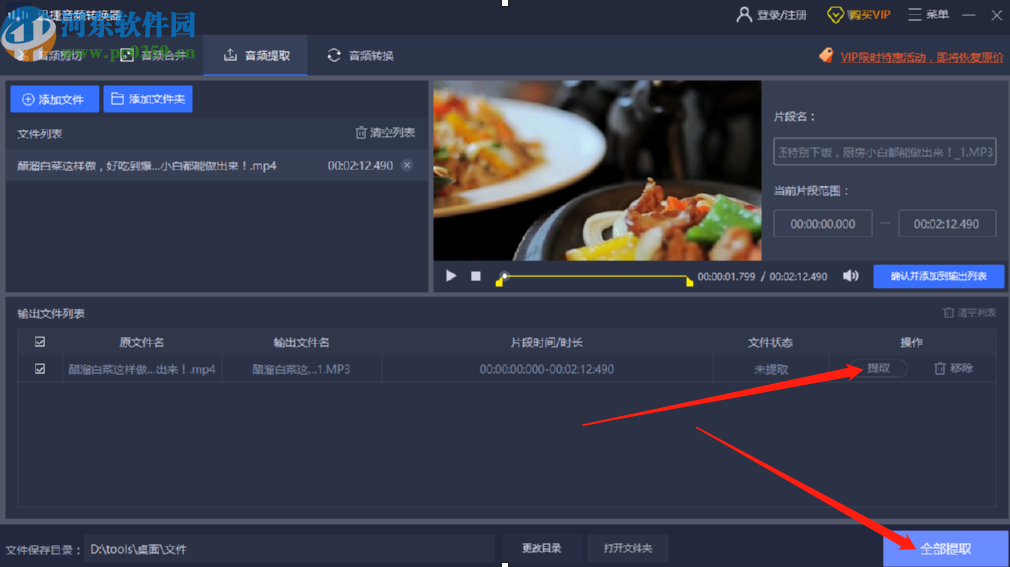The width and height of the screenshot is (1010, 567).
Task: Click the yellow end marker on timeline
Action: point(689,282)
